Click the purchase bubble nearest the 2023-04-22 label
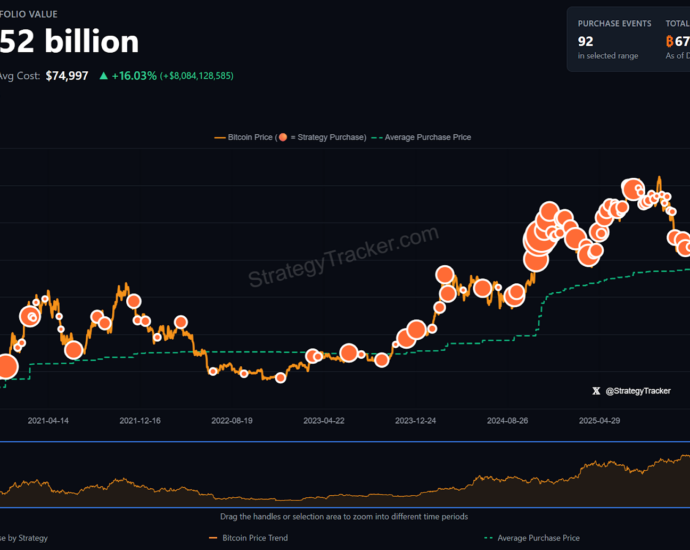This screenshot has height=550, width=690. click(x=348, y=352)
